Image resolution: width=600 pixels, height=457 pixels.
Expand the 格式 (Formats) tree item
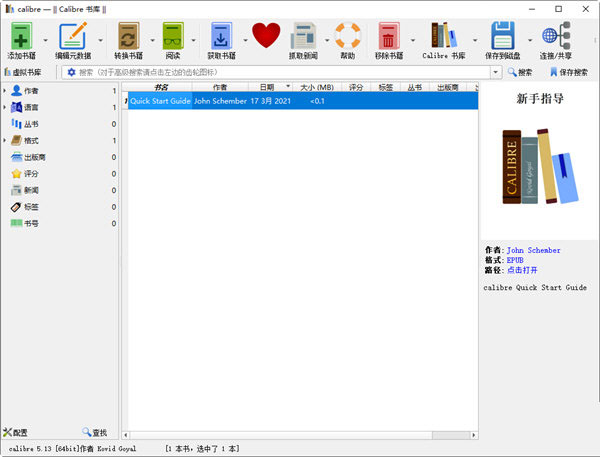[x=5, y=140]
